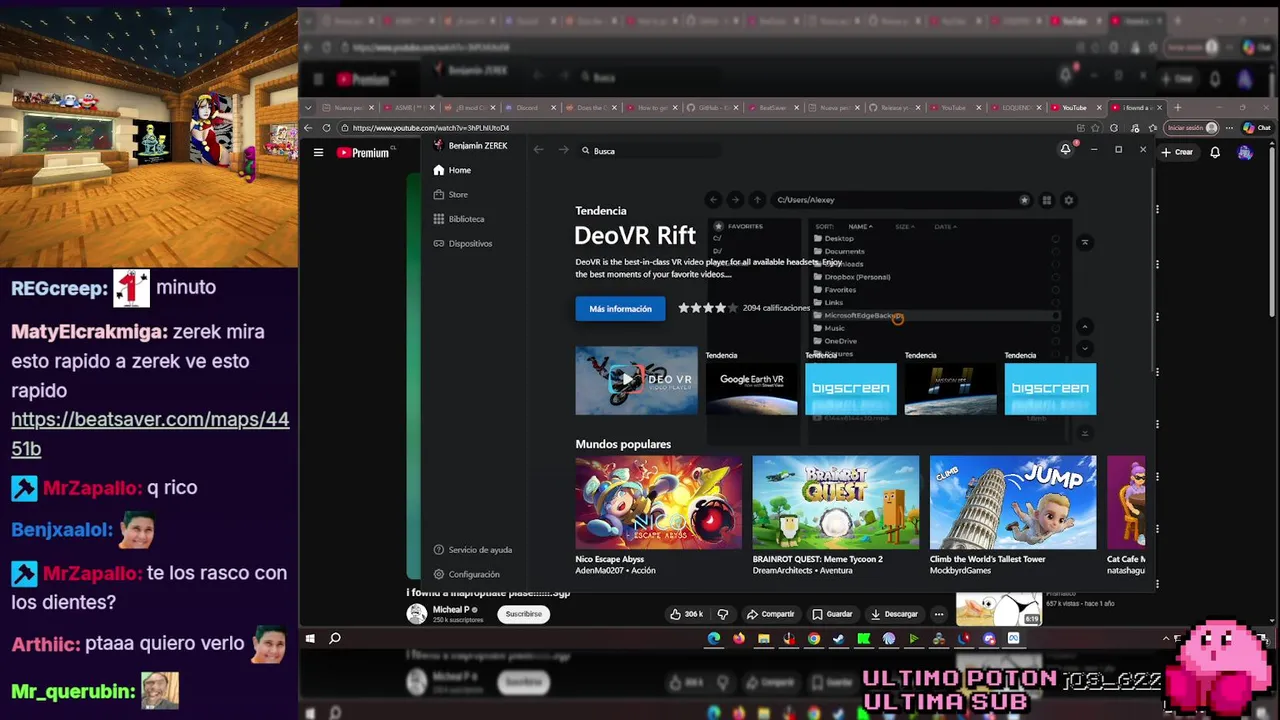Screen dimensions: 1280x720
Task: Open the OneDrive folder
Action: click(836, 341)
